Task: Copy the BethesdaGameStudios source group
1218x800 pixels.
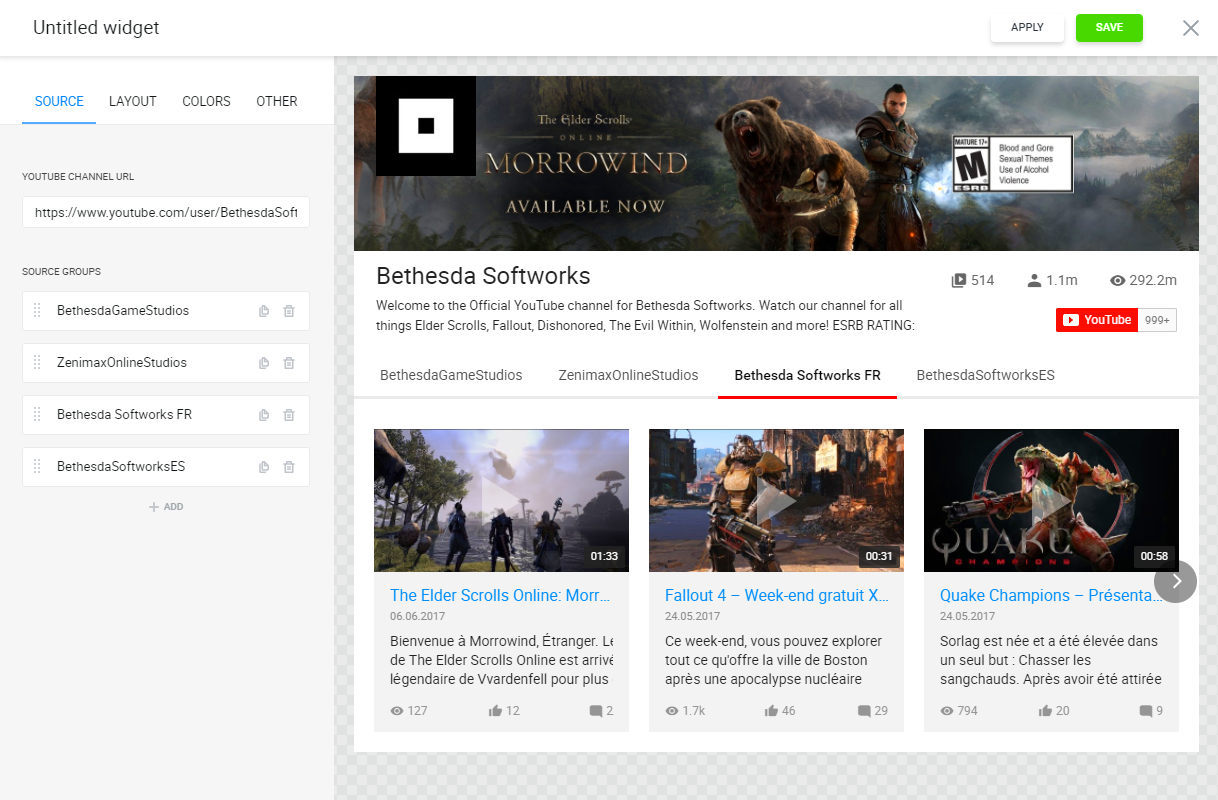Action: tap(264, 311)
